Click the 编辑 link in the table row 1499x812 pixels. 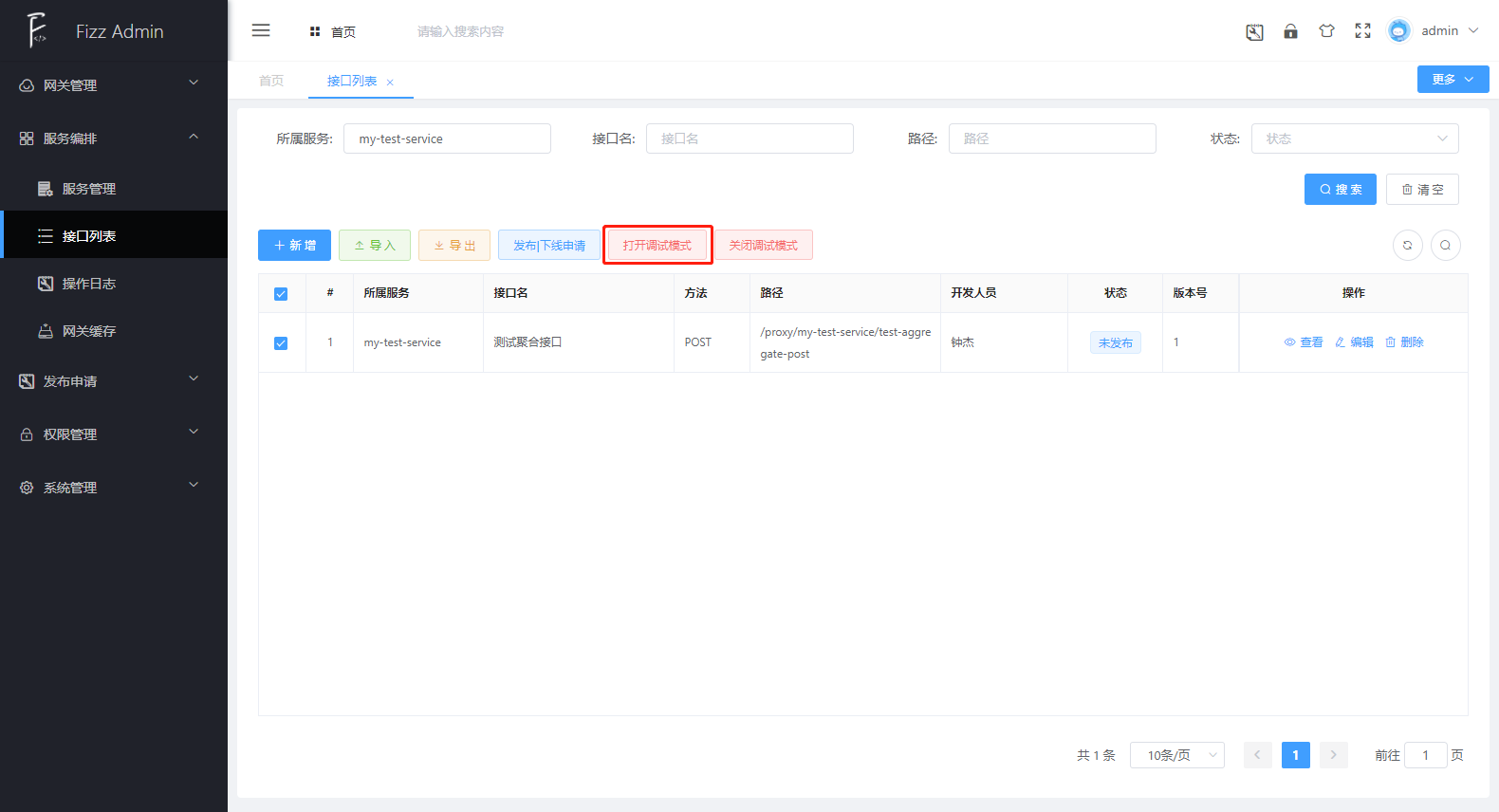(1354, 342)
